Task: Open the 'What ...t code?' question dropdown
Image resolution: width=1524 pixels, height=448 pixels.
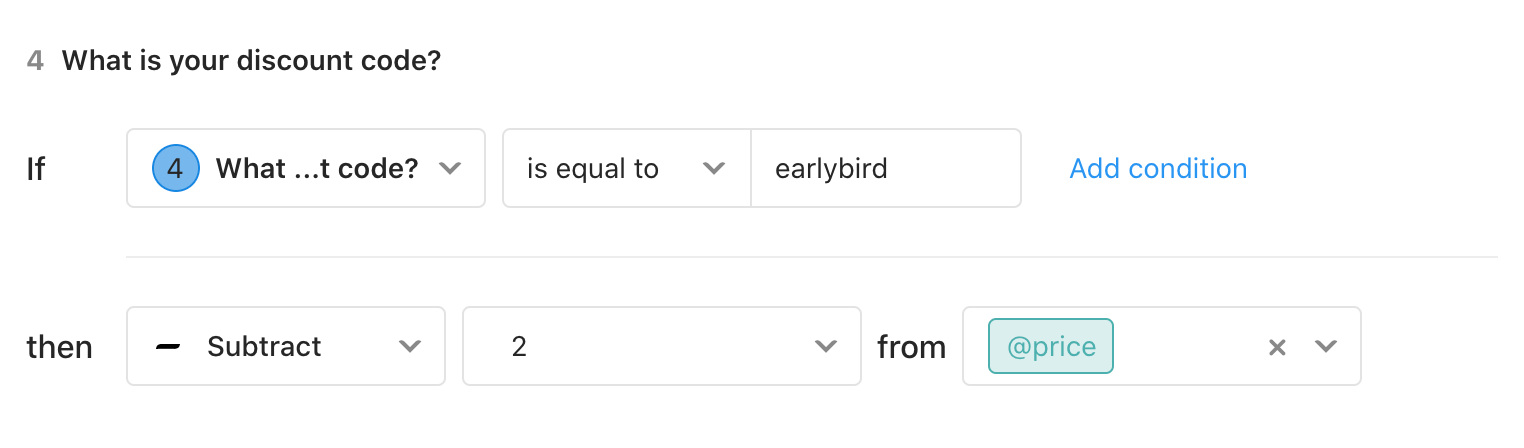Action: click(x=306, y=168)
